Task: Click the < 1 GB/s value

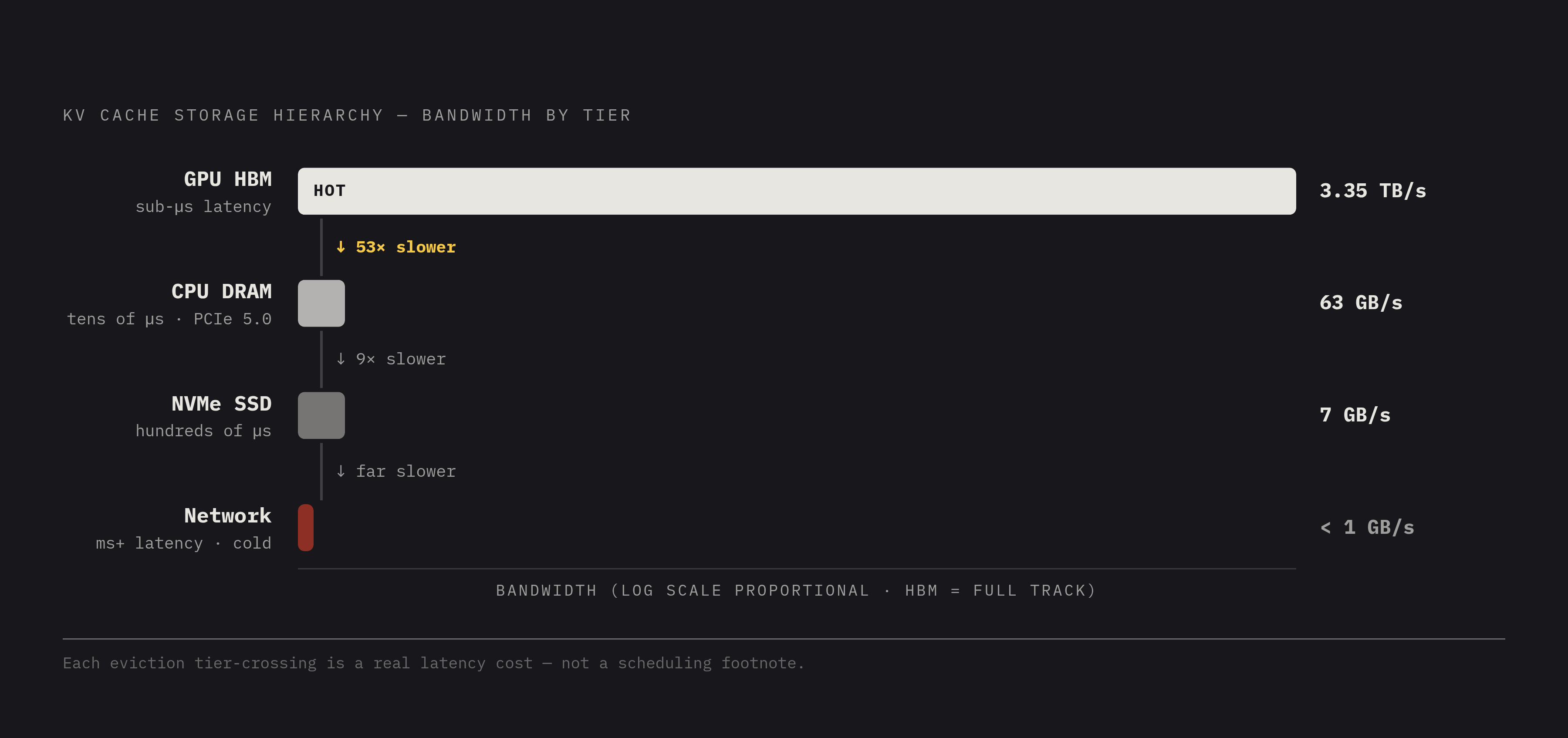Action: pos(1367,528)
